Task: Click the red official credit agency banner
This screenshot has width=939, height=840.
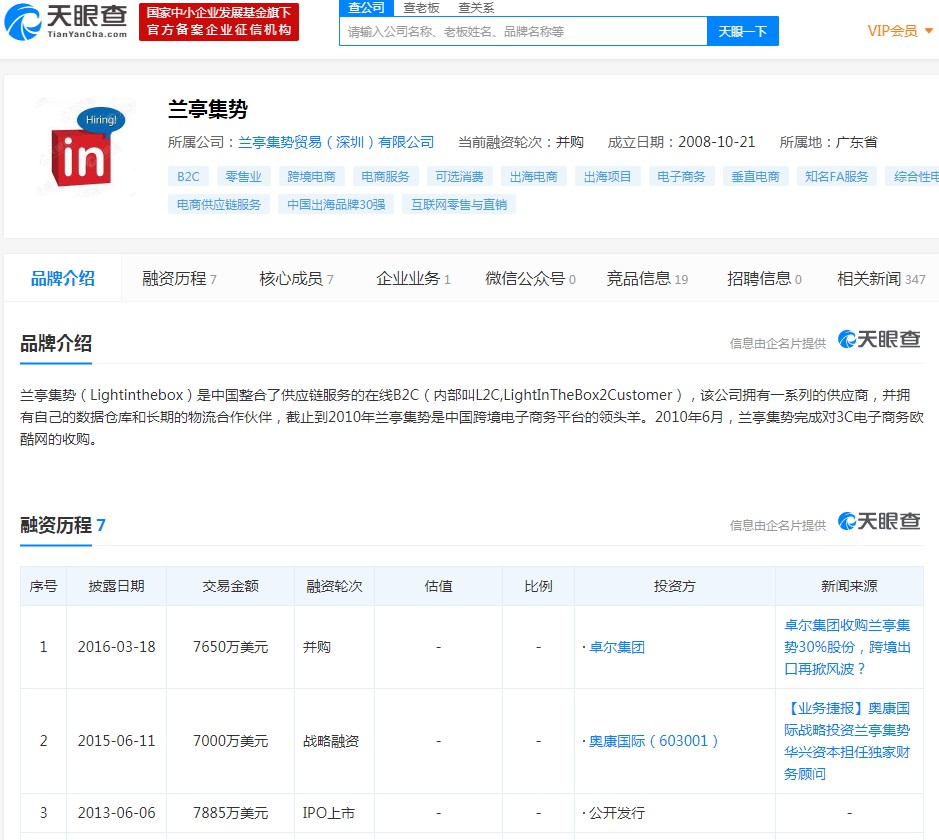Action: coord(219,22)
